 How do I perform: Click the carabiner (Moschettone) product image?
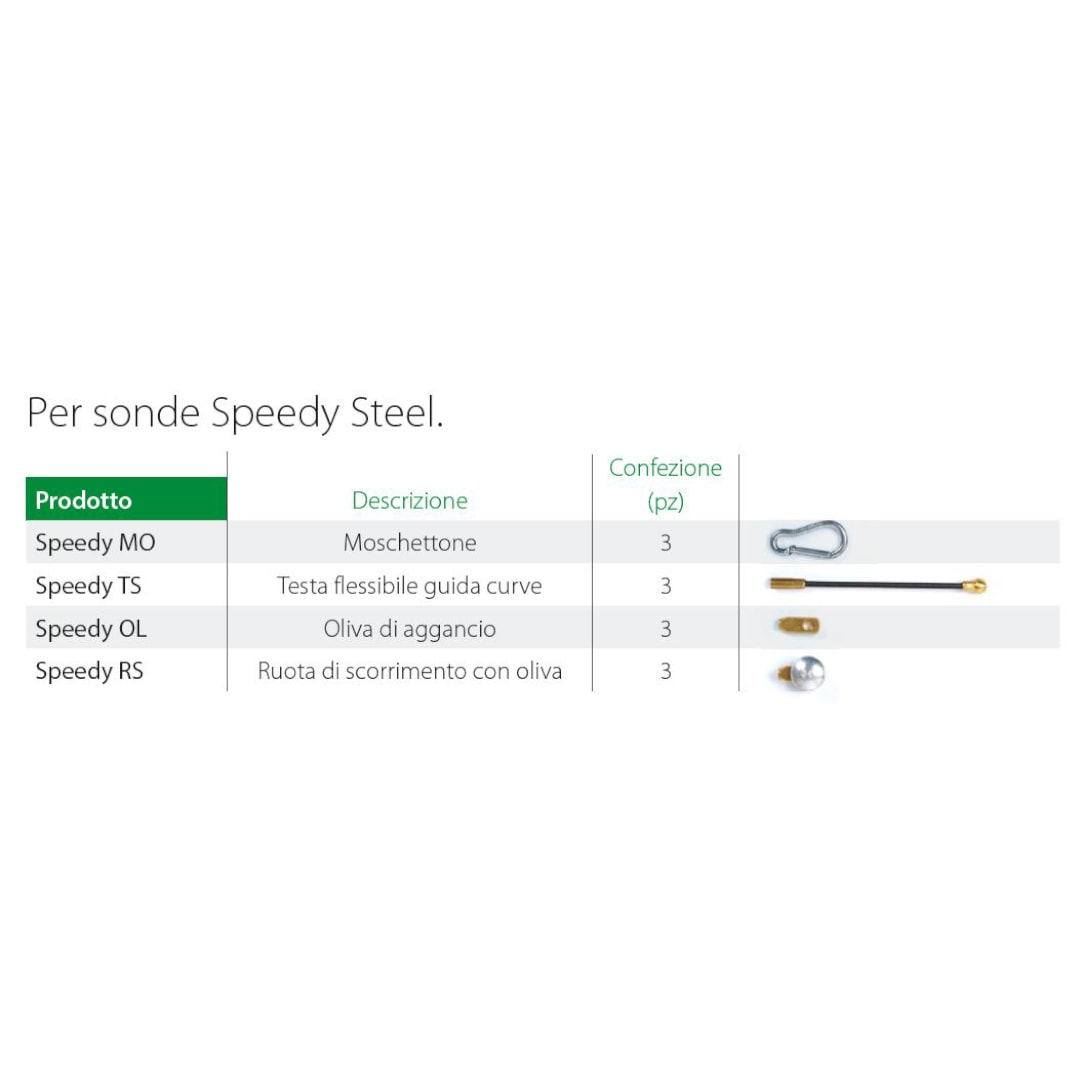808,541
